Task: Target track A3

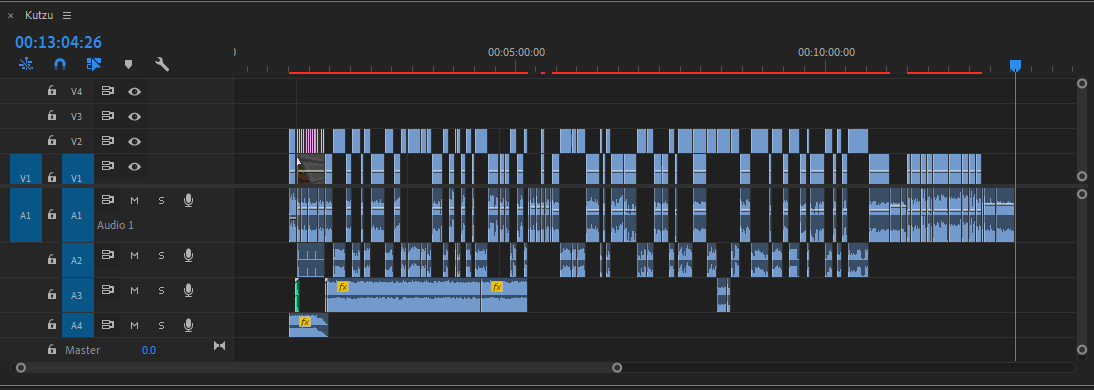Action: click(x=77, y=295)
